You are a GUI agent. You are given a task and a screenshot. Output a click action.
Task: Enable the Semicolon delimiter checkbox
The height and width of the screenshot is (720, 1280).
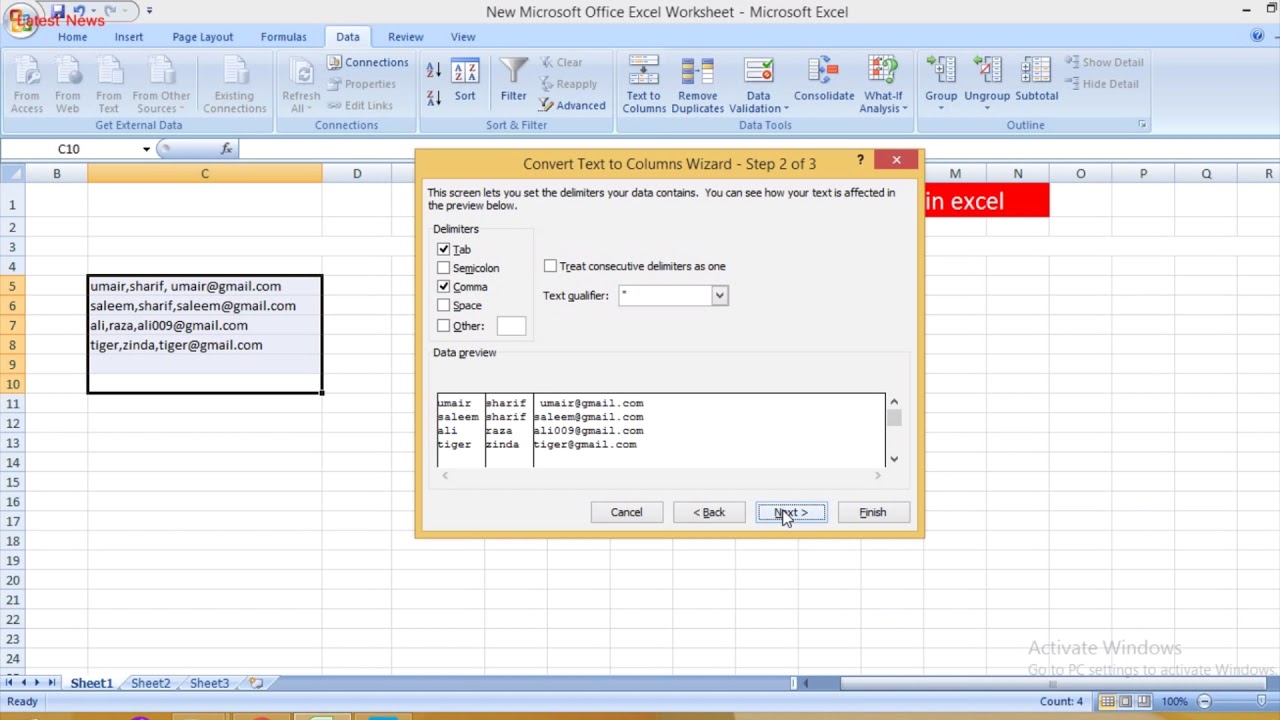443,268
